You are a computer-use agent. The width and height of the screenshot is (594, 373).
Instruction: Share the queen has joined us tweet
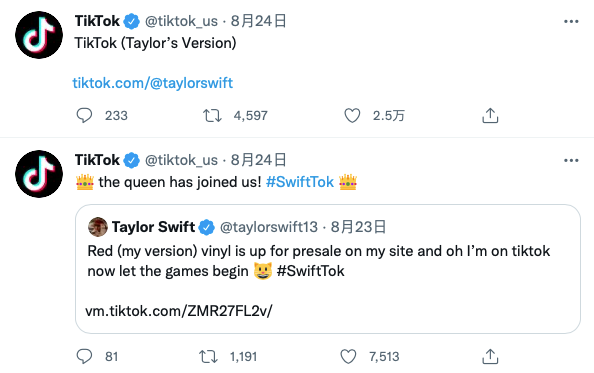(490, 356)
